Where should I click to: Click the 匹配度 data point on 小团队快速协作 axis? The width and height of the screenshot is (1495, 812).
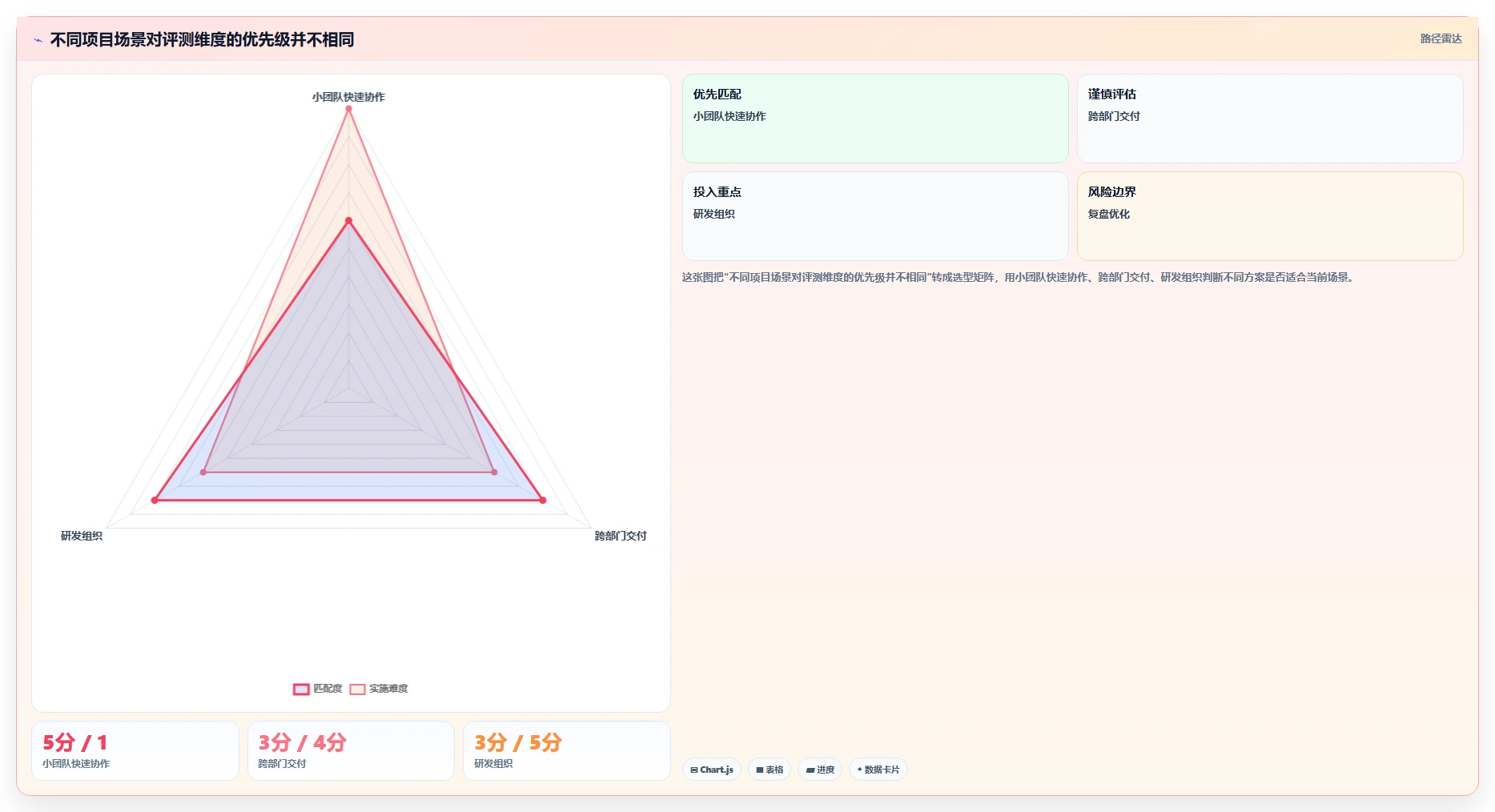click(348, 220)
